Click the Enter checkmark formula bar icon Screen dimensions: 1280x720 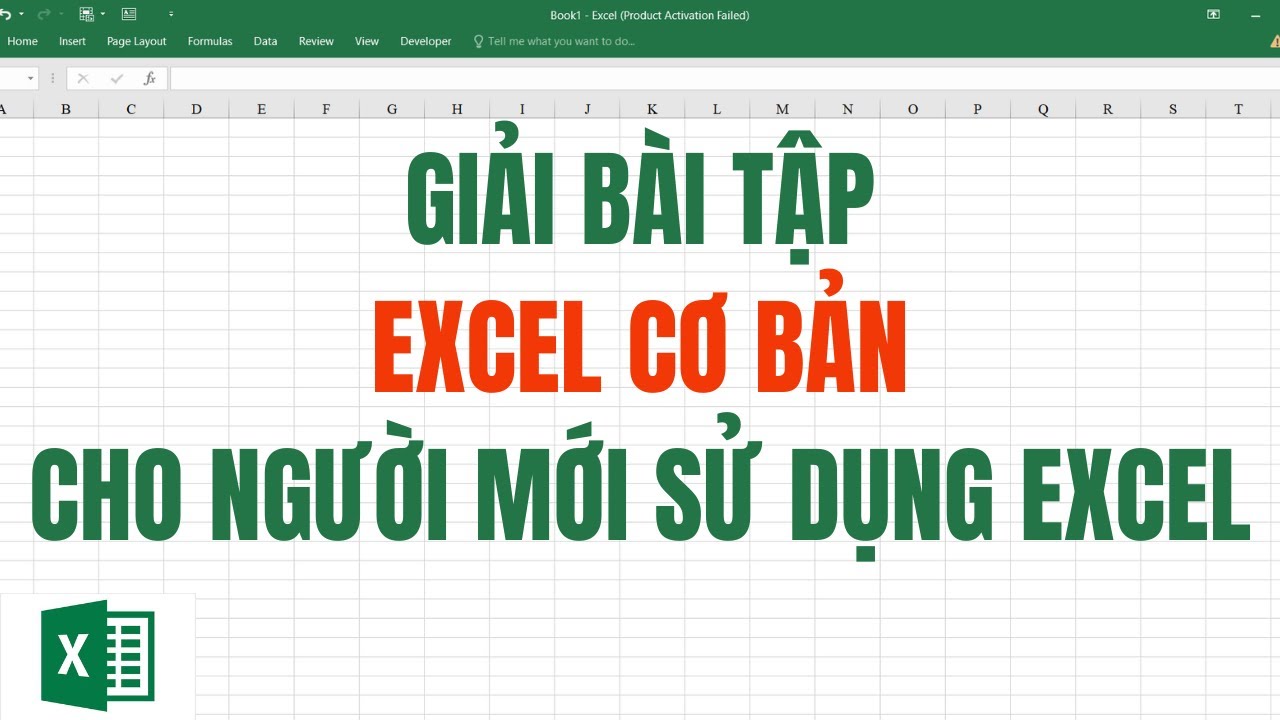coord(117,78)
